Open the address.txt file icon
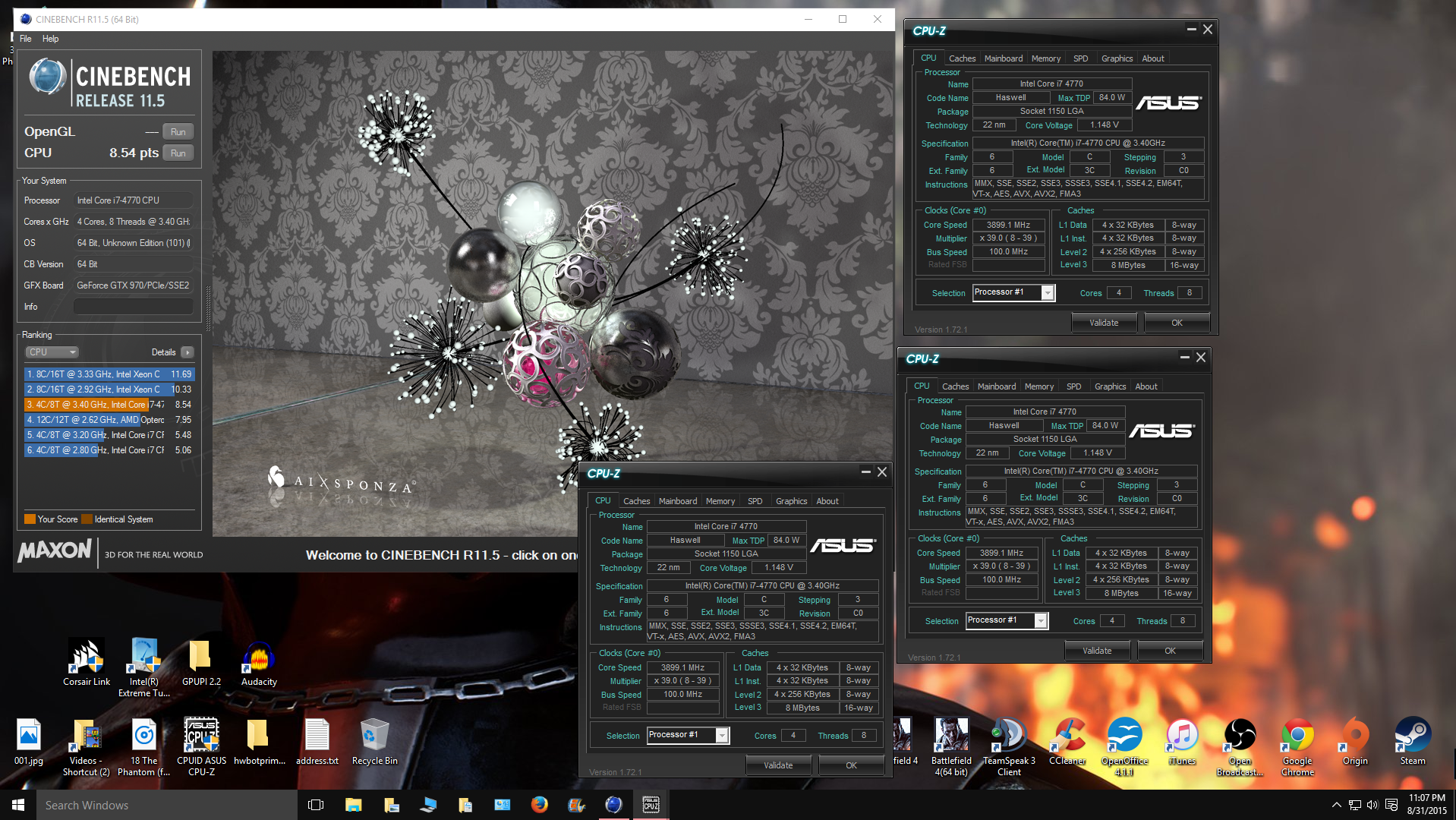 [317, 742]
